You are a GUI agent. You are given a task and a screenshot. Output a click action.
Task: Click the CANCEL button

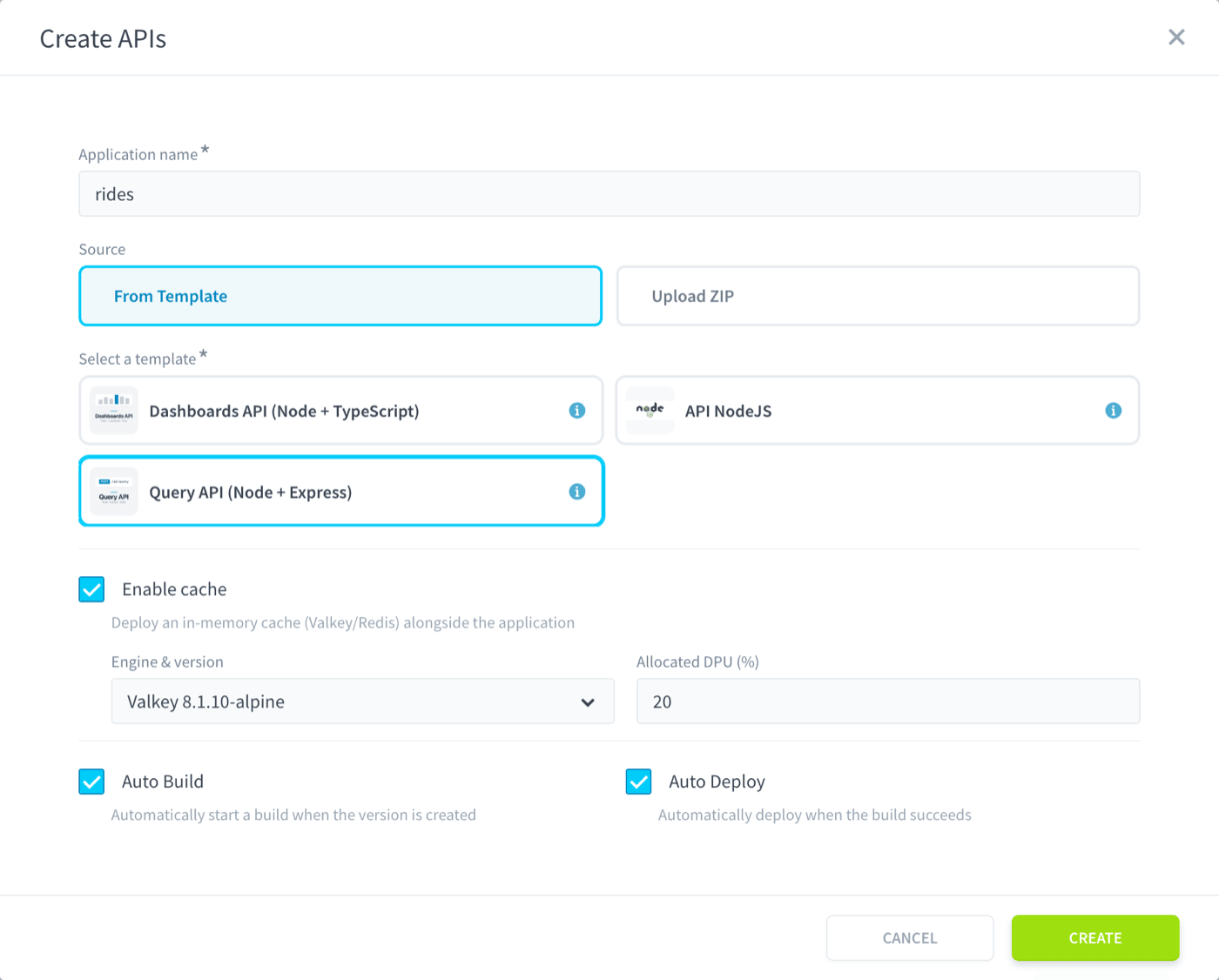(x=910, y=937)
